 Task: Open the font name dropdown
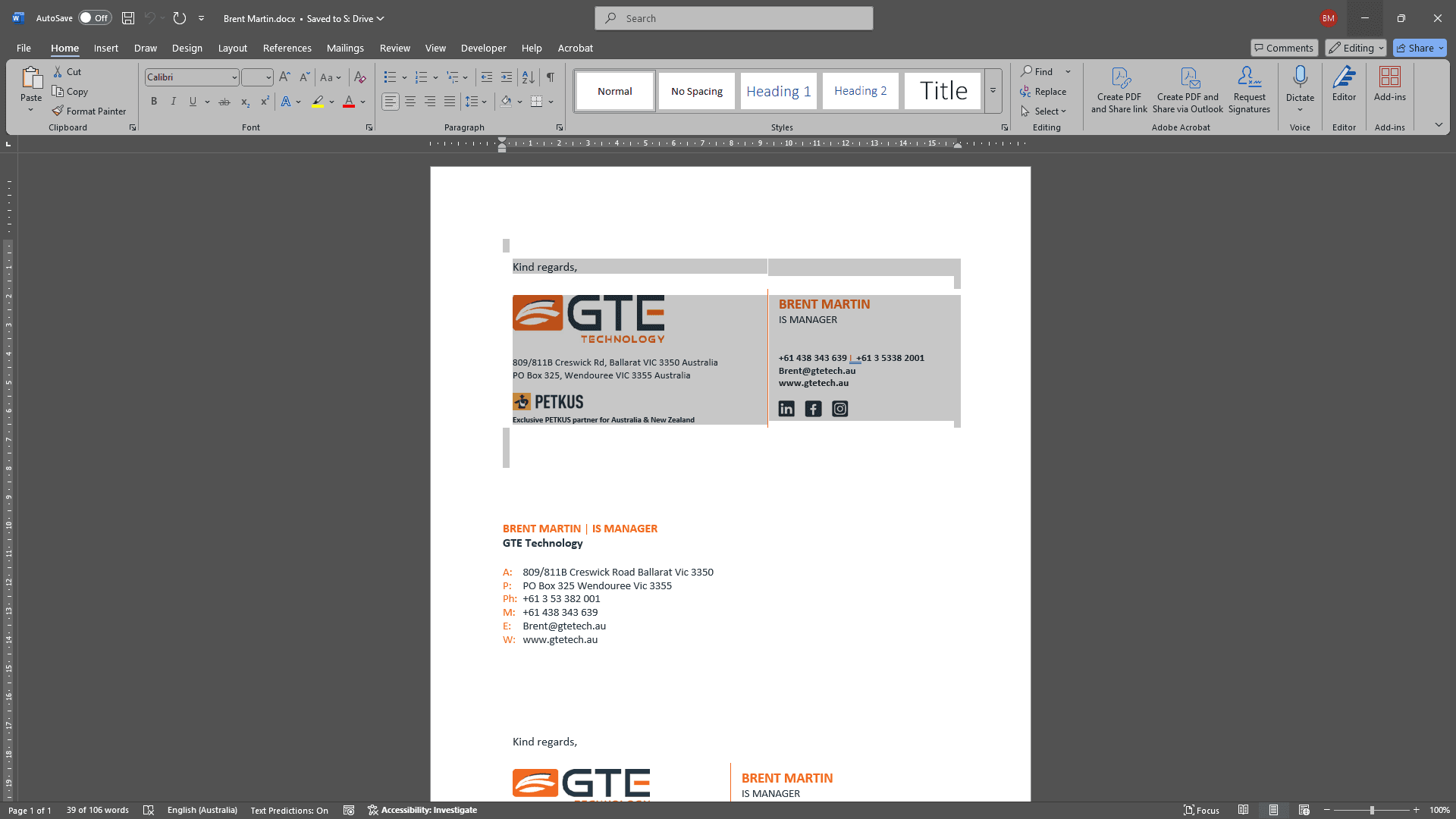click(234, 77)
